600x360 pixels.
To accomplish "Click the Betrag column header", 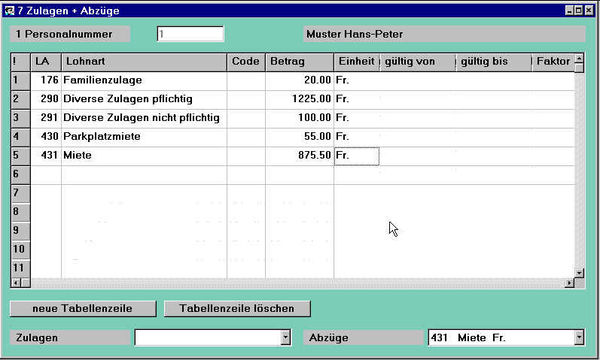I will 300,62.
